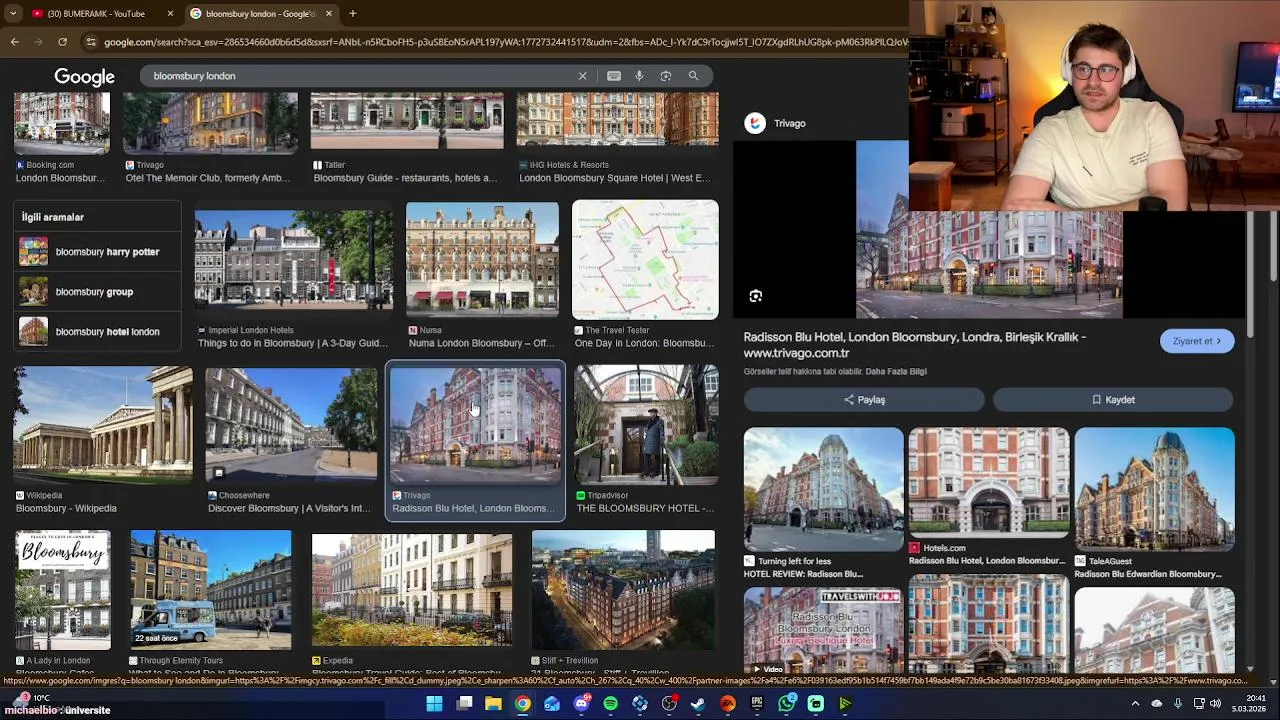This screenshot has height=720, width=1280.
Task: Open TaleAGuest related image
Action: tap(1154, 489)
